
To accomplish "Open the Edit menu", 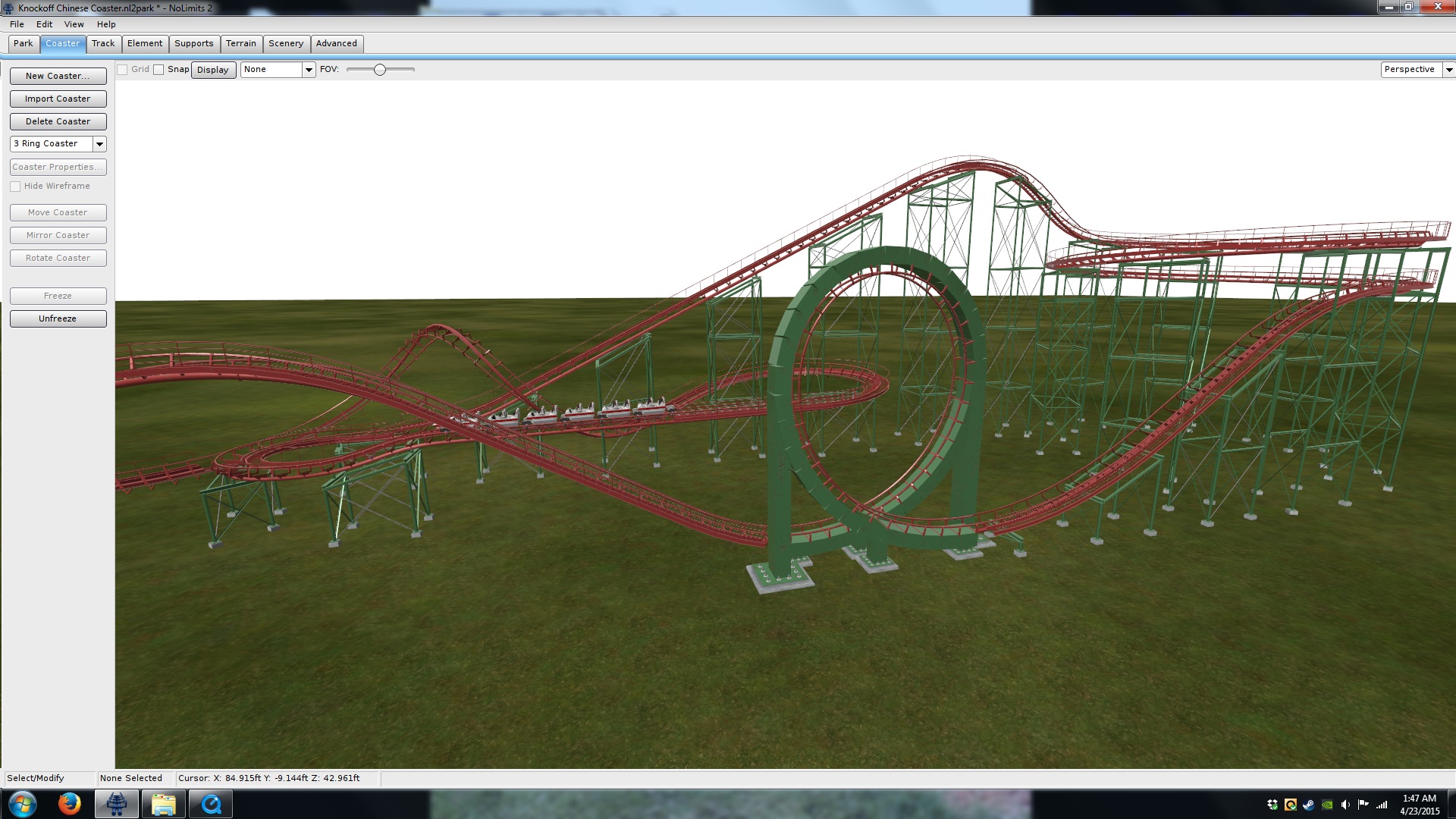I will tap(44, 24).
